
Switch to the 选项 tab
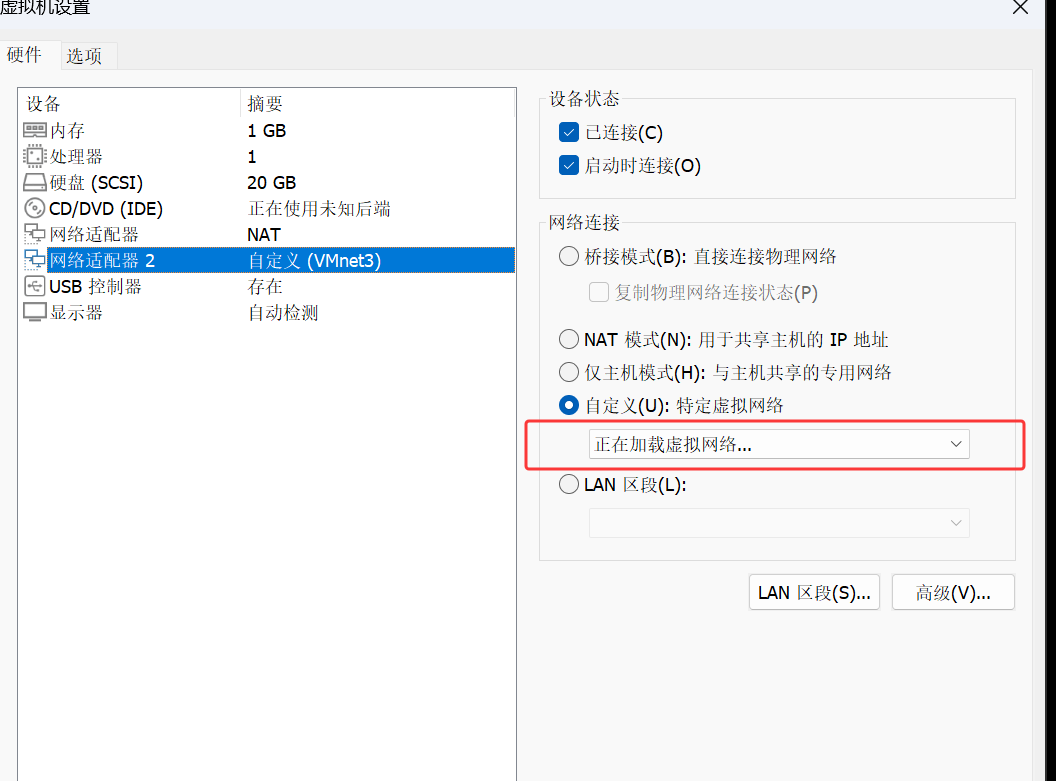pyautogui.click(x=85, y=56)
